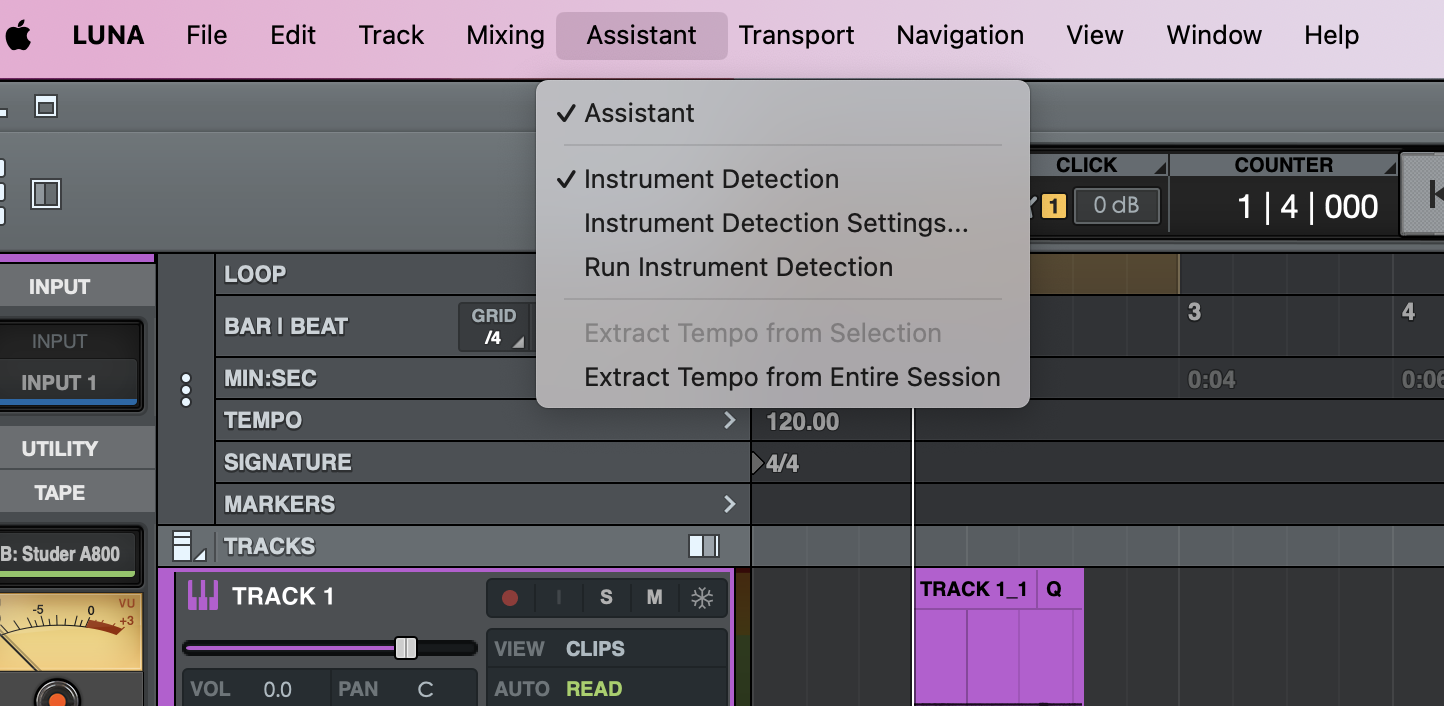Click the piano keys icon on Track 1
The height and width of the screenshot is (706, 1444).
click(203, 596)
